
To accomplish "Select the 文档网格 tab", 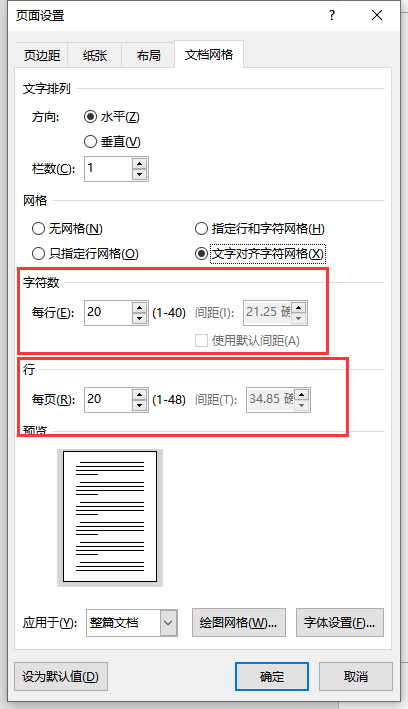I will coord(209,54).
